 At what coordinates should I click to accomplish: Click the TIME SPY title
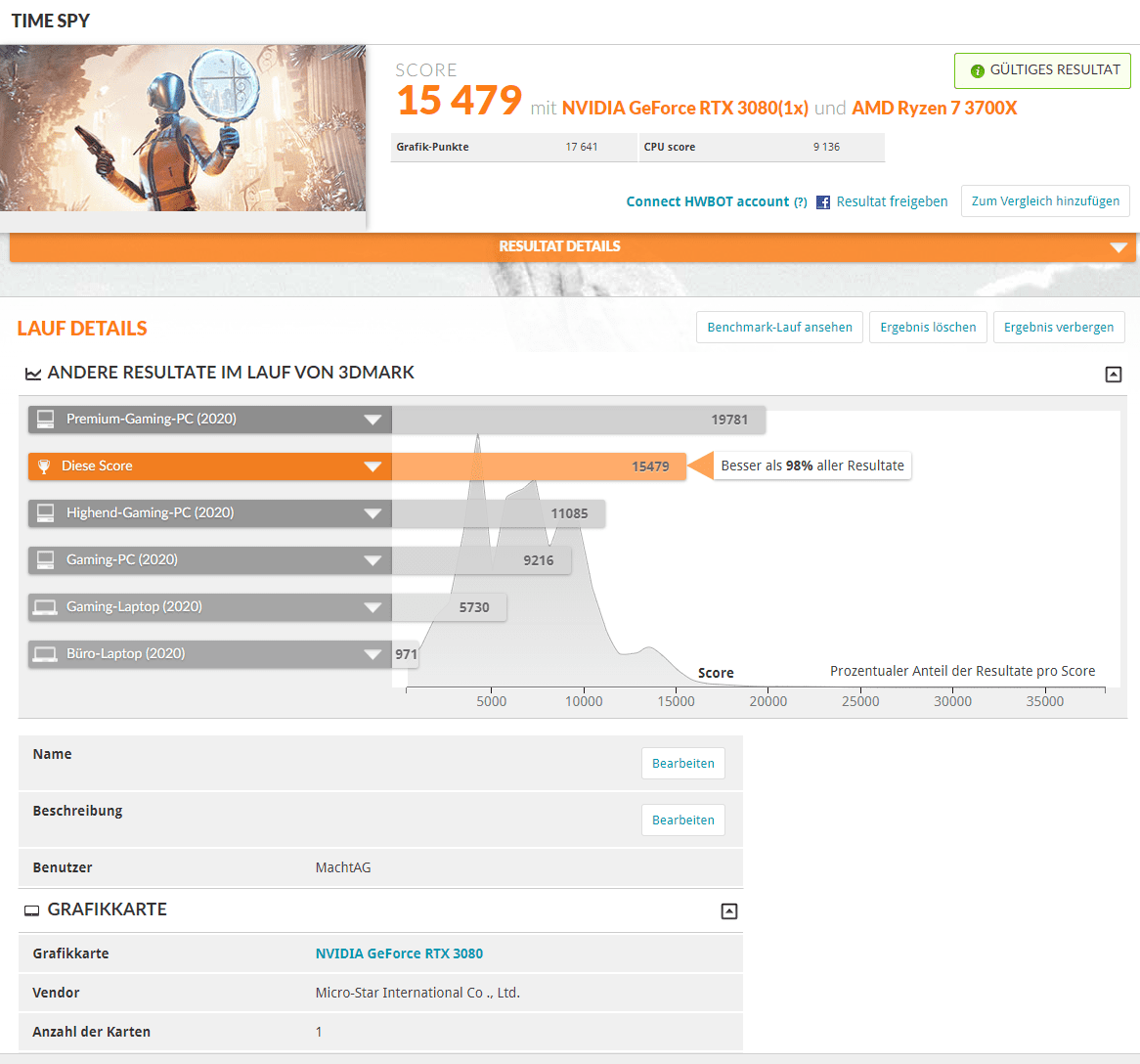[x=50, y=22]
